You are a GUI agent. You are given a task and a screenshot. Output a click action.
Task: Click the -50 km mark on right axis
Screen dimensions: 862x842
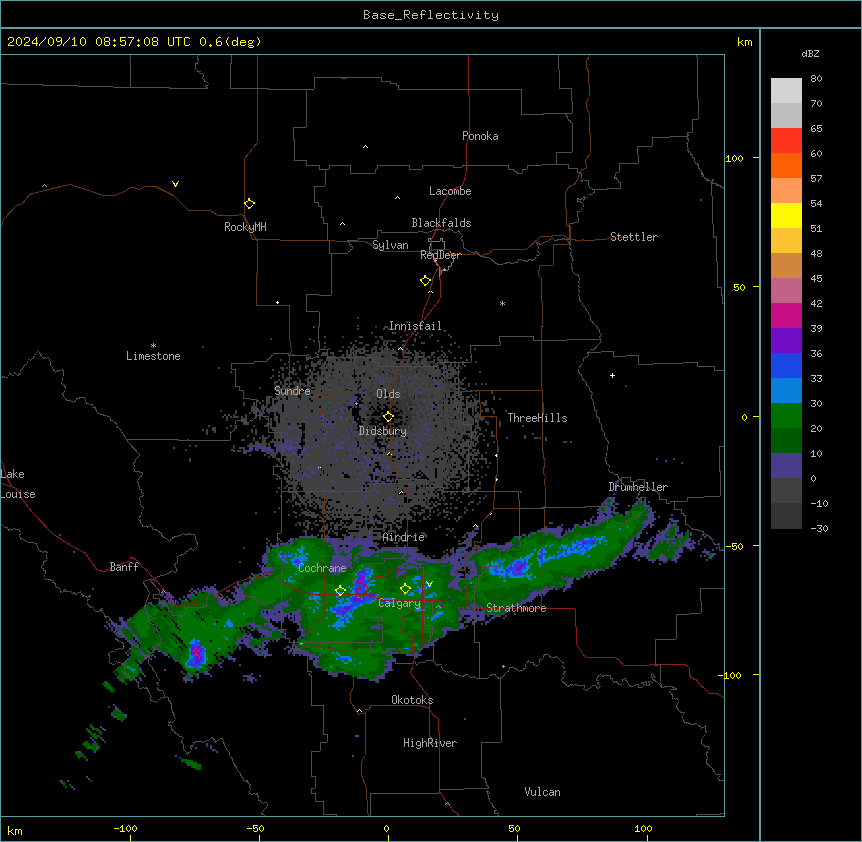click(734, 546)
